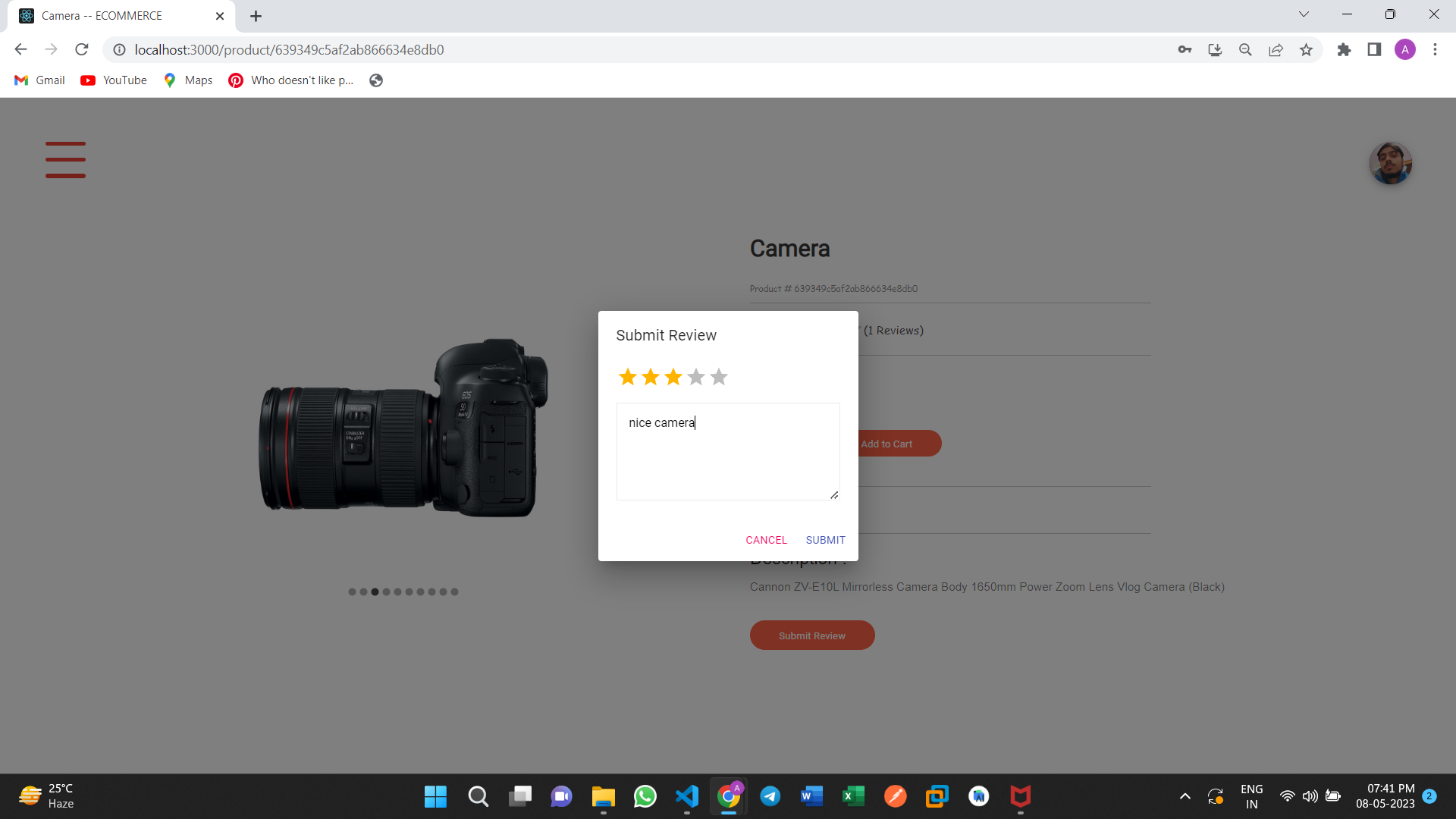Click the install/download icon in address bar
Viewport: 1456px width, 819px height.
point(1215,49)
